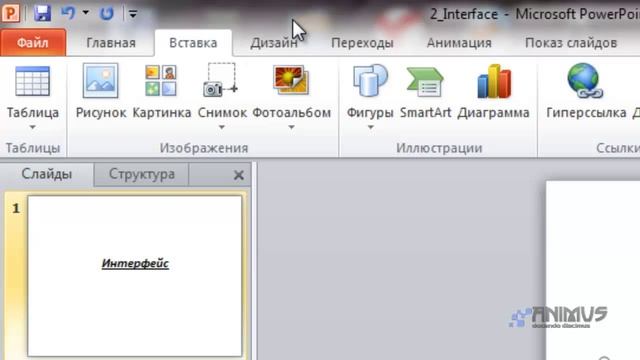Click the Диаграмма label text

pos(493,113)
